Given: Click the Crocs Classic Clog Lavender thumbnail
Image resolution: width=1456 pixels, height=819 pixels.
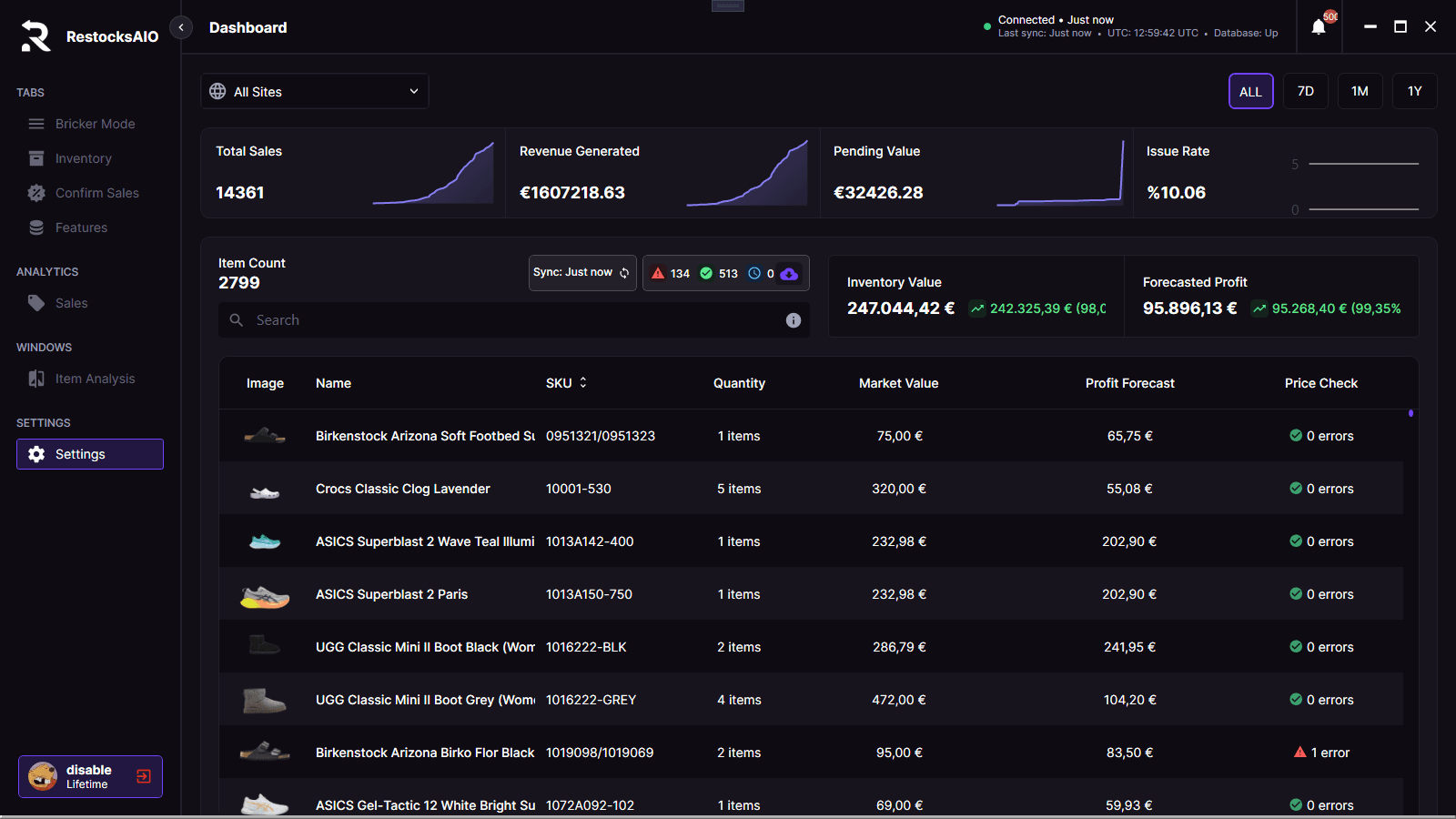Looking at the screenshot, I should pyautogui.click(x=265, y=492).
